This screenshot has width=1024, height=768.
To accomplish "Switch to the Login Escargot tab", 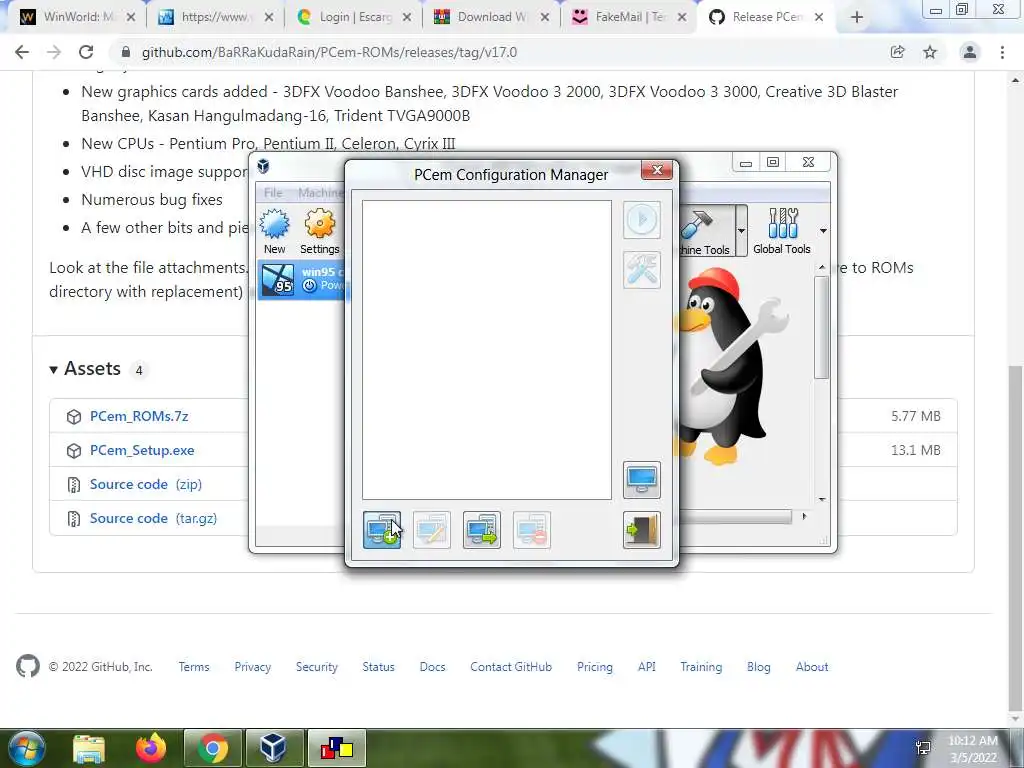I will click(355, 17).
